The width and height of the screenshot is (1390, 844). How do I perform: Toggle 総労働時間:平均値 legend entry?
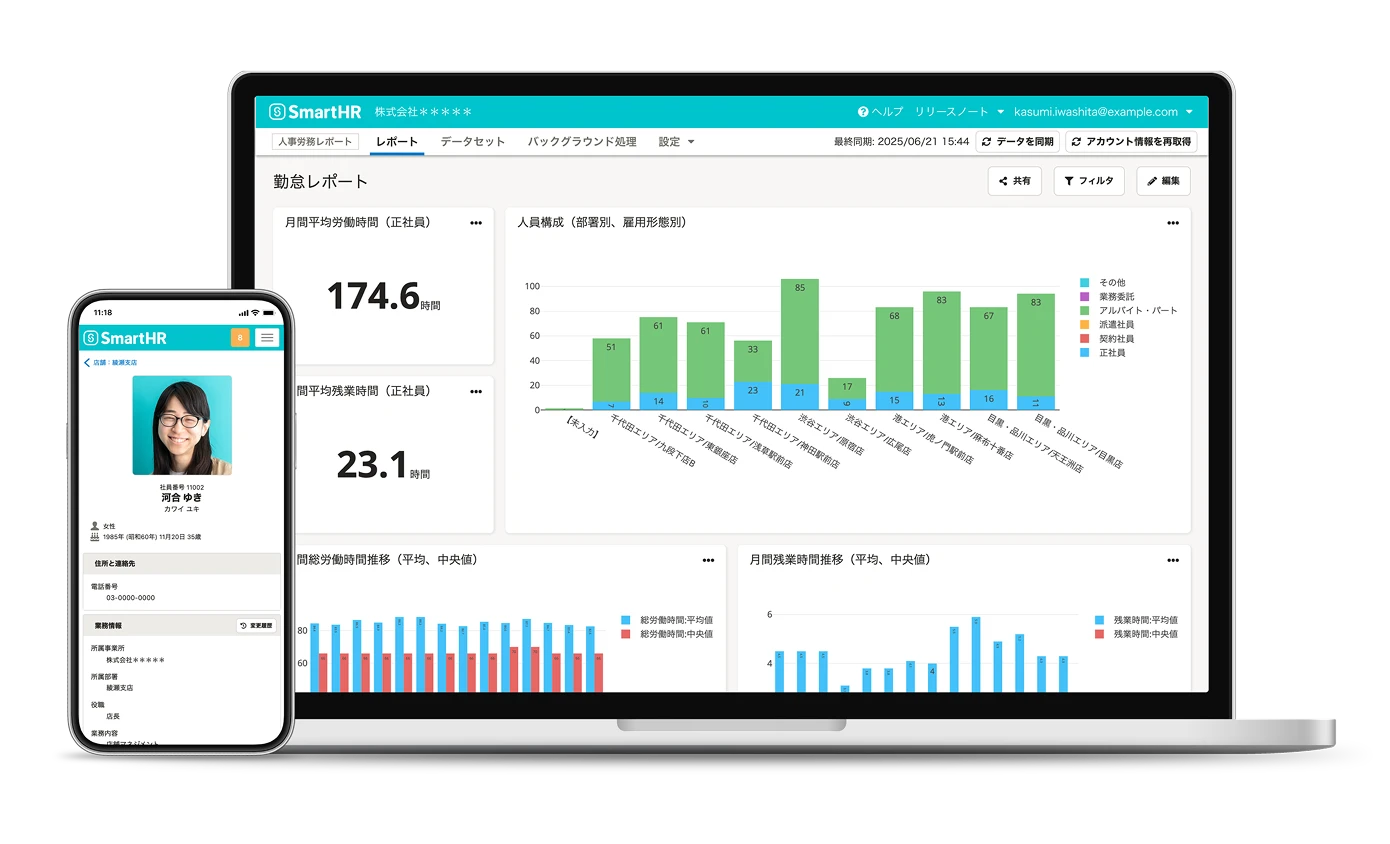pyautogui.click(x=667, y=620)
